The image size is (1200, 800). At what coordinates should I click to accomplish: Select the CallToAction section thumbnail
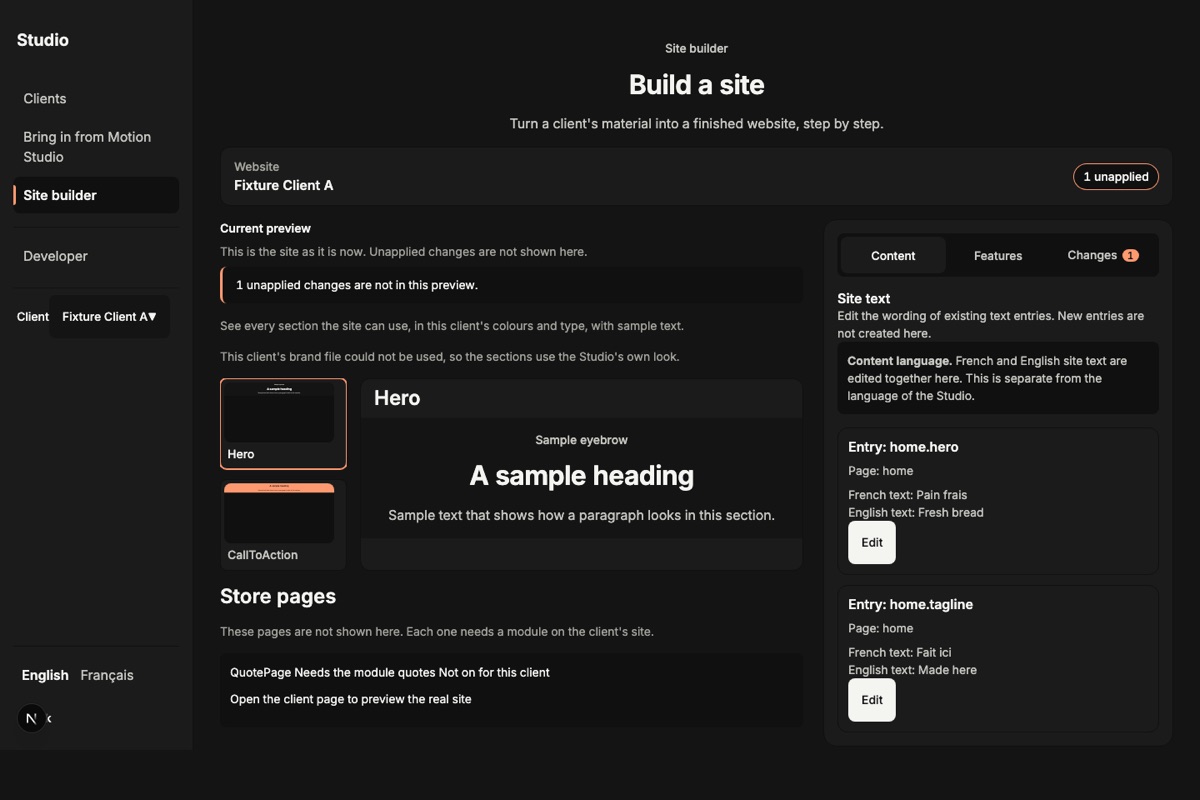(283, 525)
